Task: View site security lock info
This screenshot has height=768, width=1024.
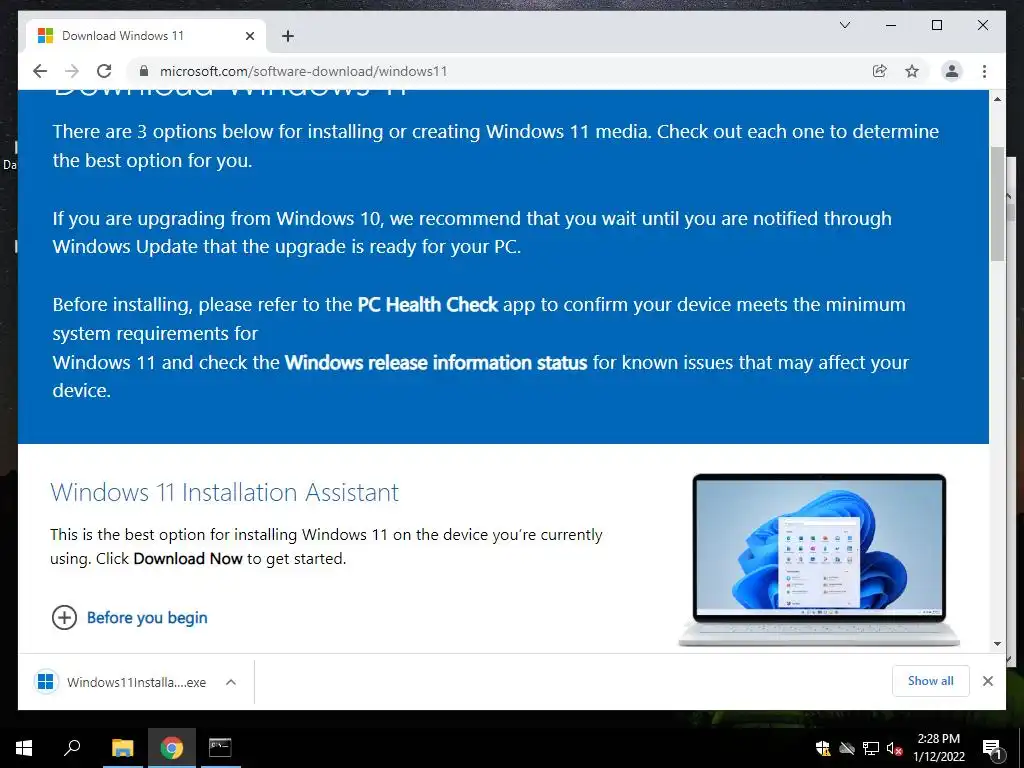Action: click(x=144, y=71)
